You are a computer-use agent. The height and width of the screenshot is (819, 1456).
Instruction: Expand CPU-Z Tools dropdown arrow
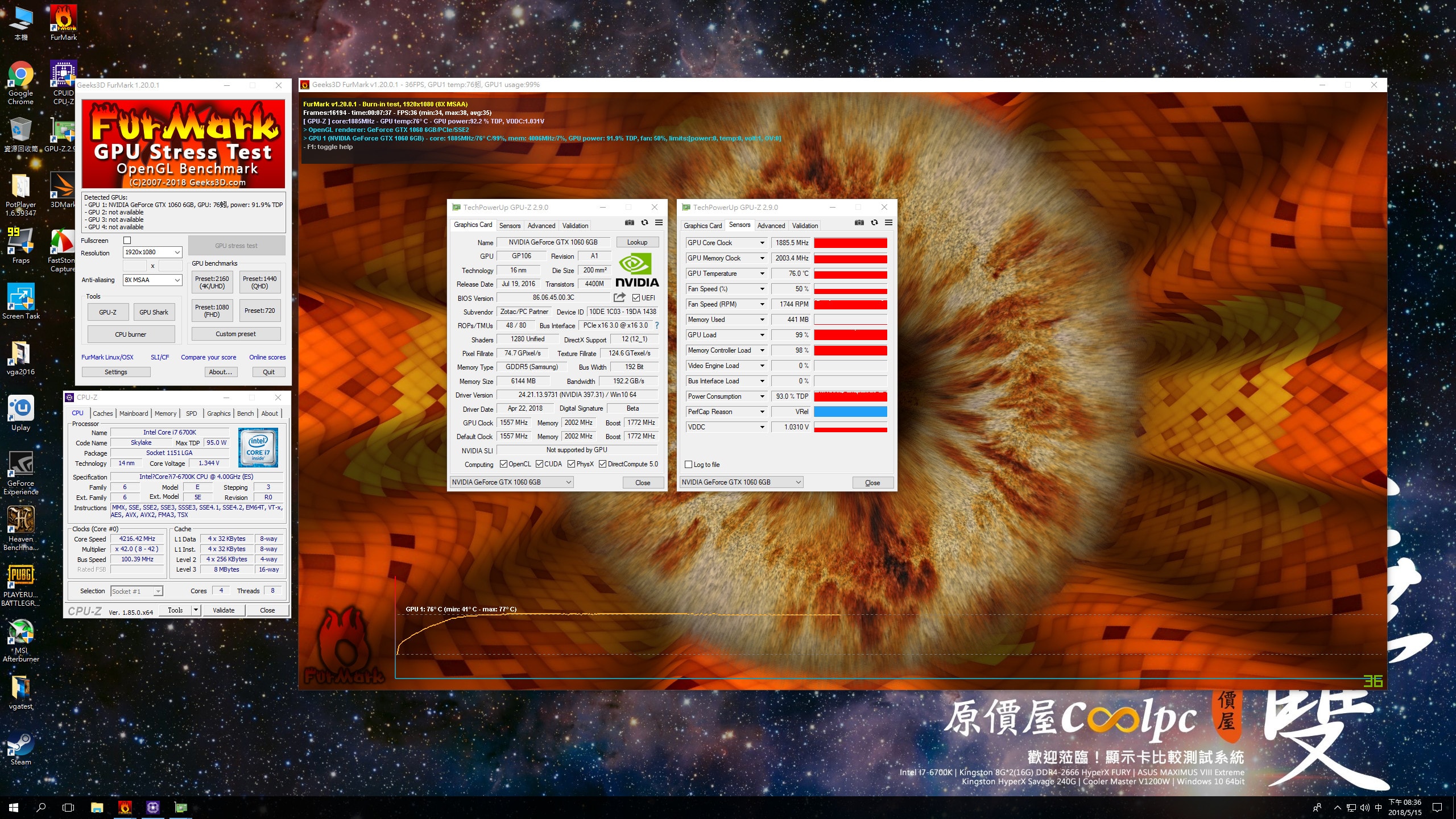196,610
